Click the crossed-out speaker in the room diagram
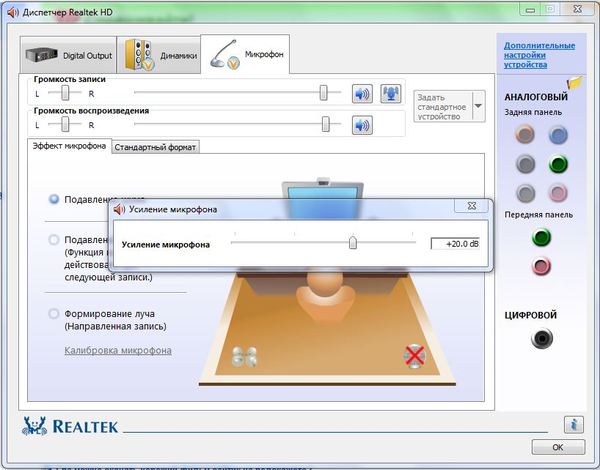Image resolution: width=600 pixels, height=470 pixels. [x=414, y=356]
